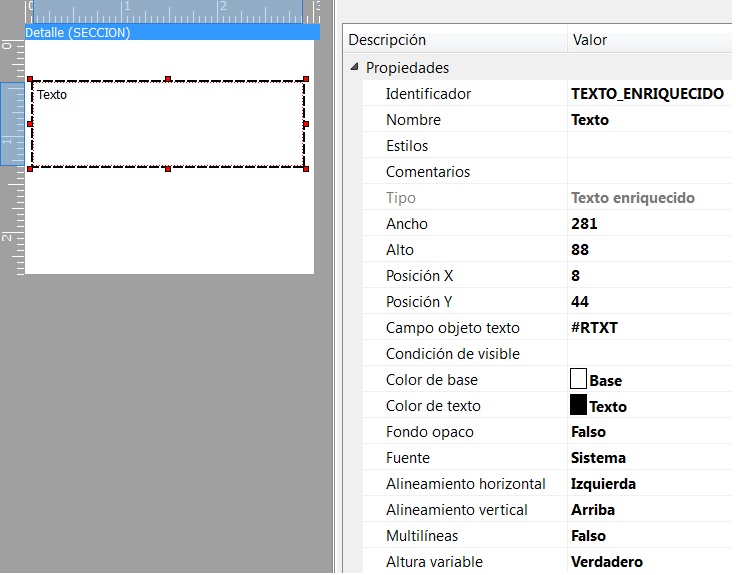This screenshot has height=575, width=736.
Task: Select the Fondo opaco property
Action: click(547, 431)
